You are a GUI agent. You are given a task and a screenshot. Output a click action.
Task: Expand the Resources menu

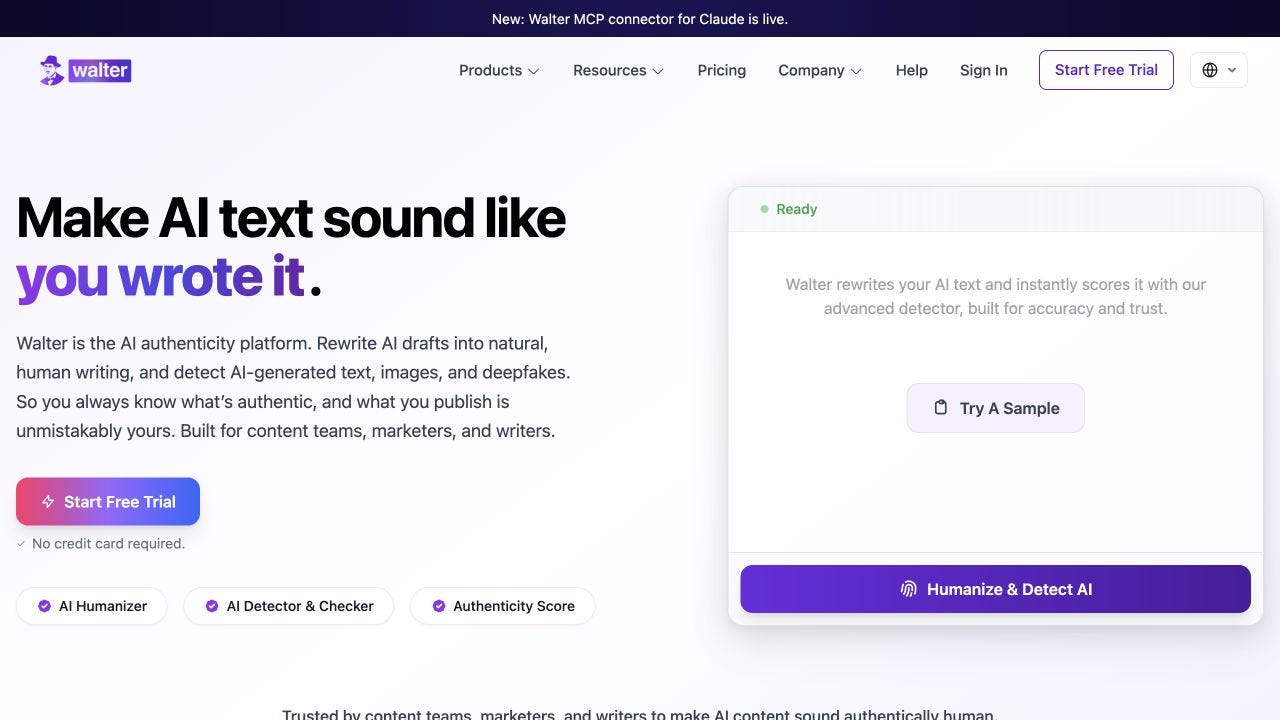coord(618,70)
